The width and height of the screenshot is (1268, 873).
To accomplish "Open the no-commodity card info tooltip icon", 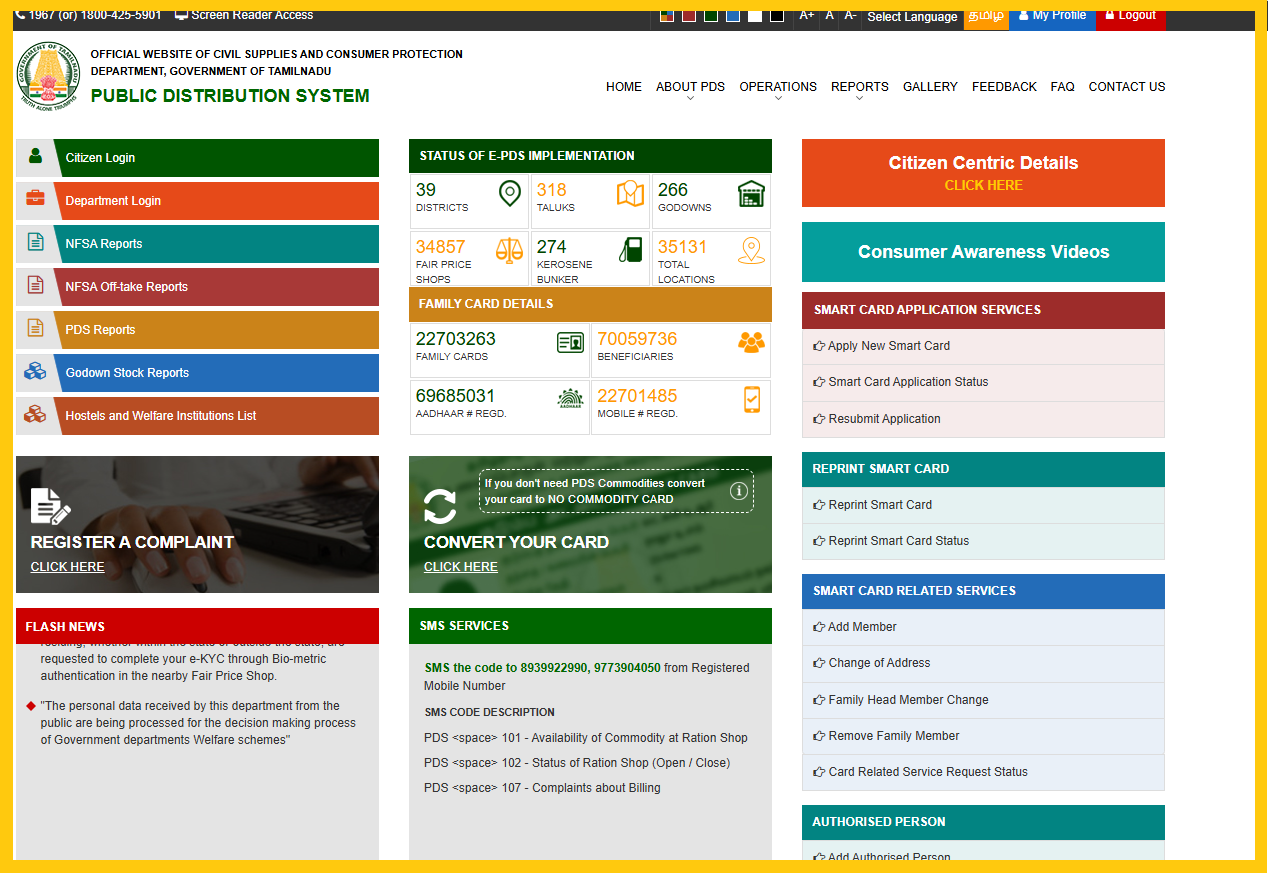I will tap(739, 490).
